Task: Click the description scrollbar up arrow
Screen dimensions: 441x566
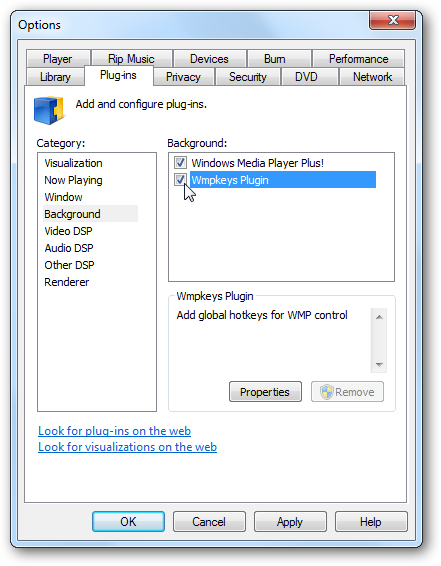Action: point(379,317)
